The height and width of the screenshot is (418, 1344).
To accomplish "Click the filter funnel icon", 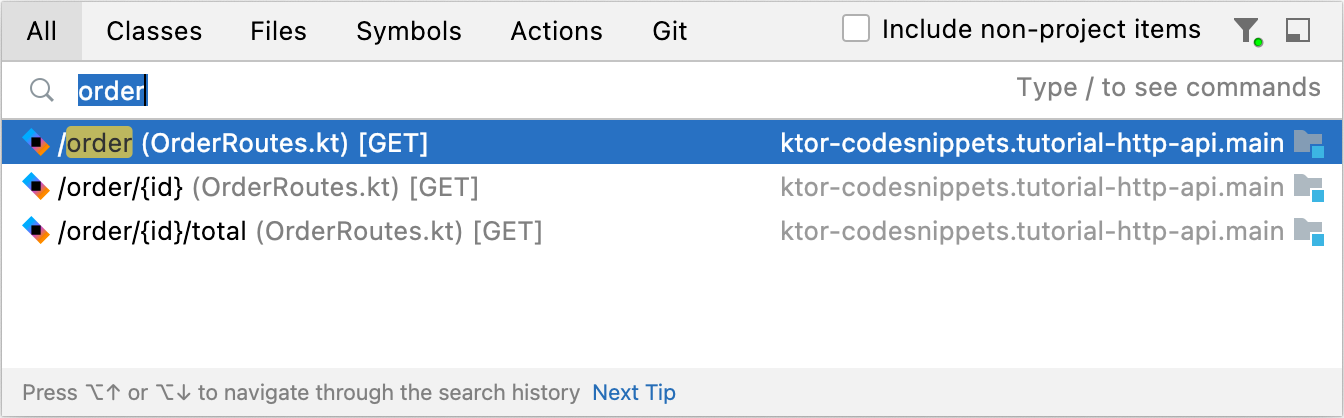I will 1246,31.
